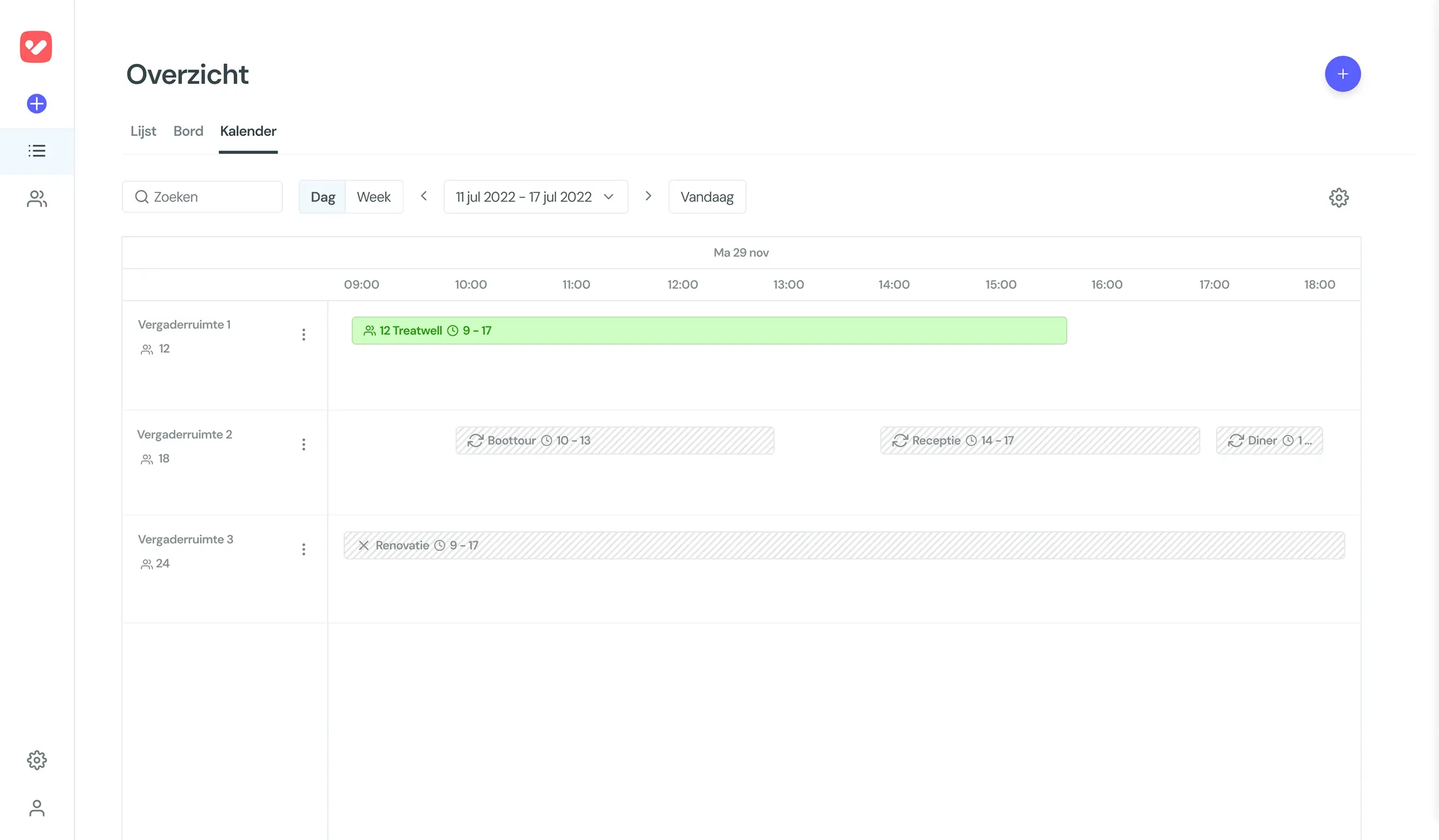Switch the calendar to Week view

click(374, 196)
